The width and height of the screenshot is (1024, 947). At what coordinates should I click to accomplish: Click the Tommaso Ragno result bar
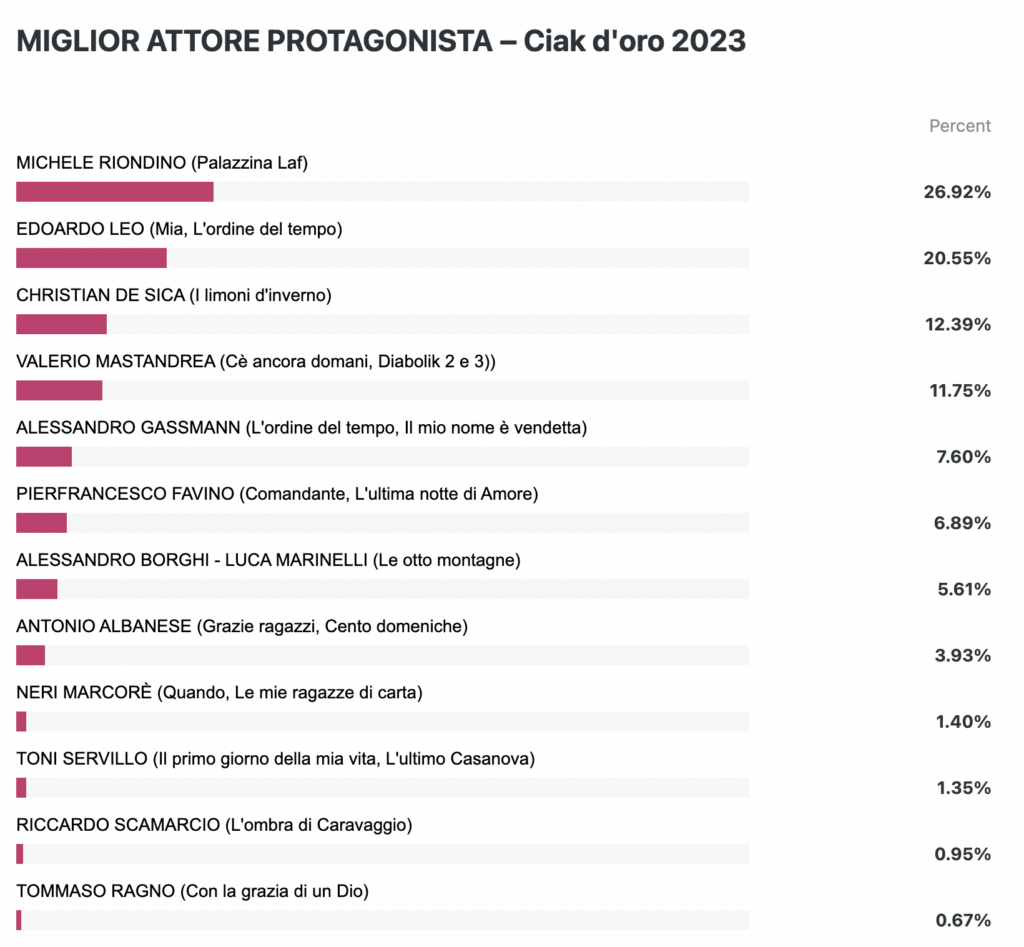(x=383, y=920)
